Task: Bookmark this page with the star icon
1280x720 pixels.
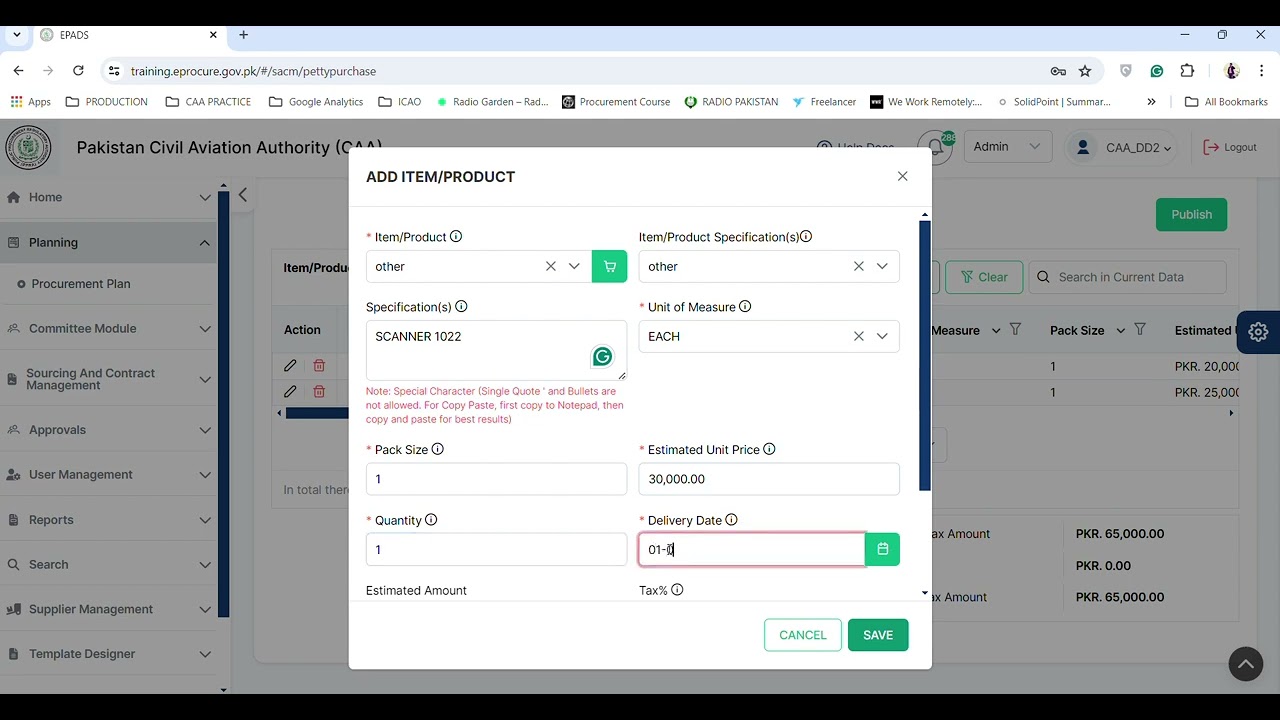Action: (1085, 71)
